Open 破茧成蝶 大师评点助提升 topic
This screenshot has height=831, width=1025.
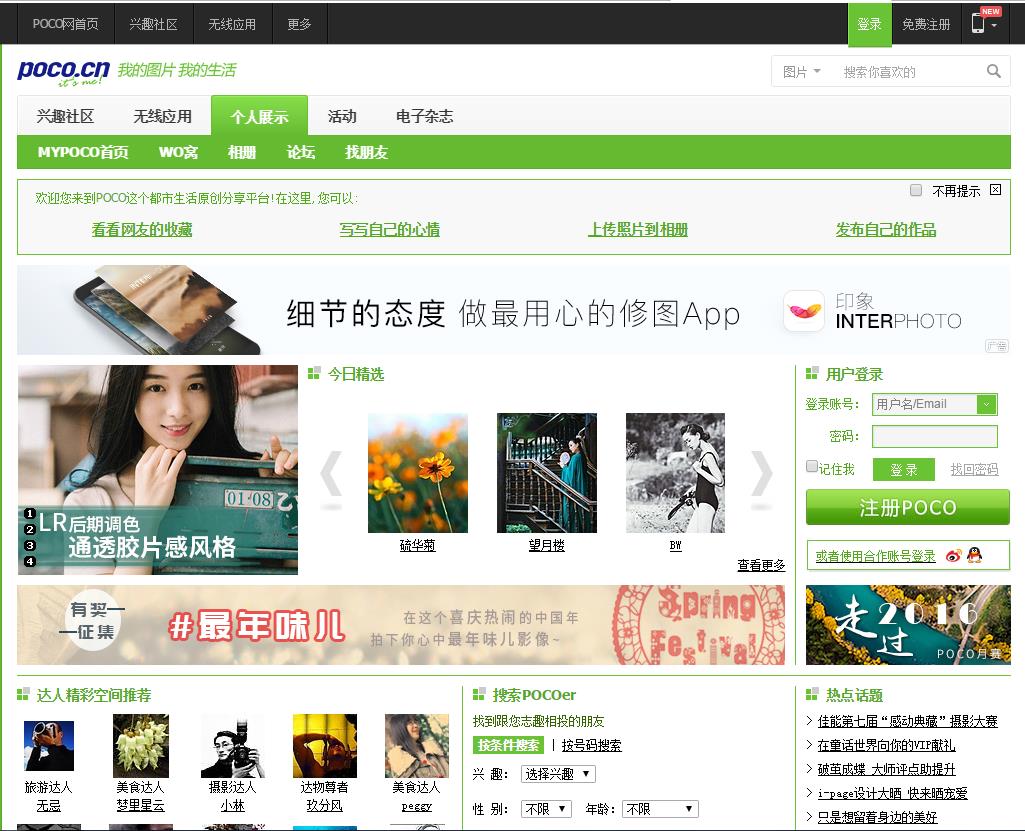886,769
